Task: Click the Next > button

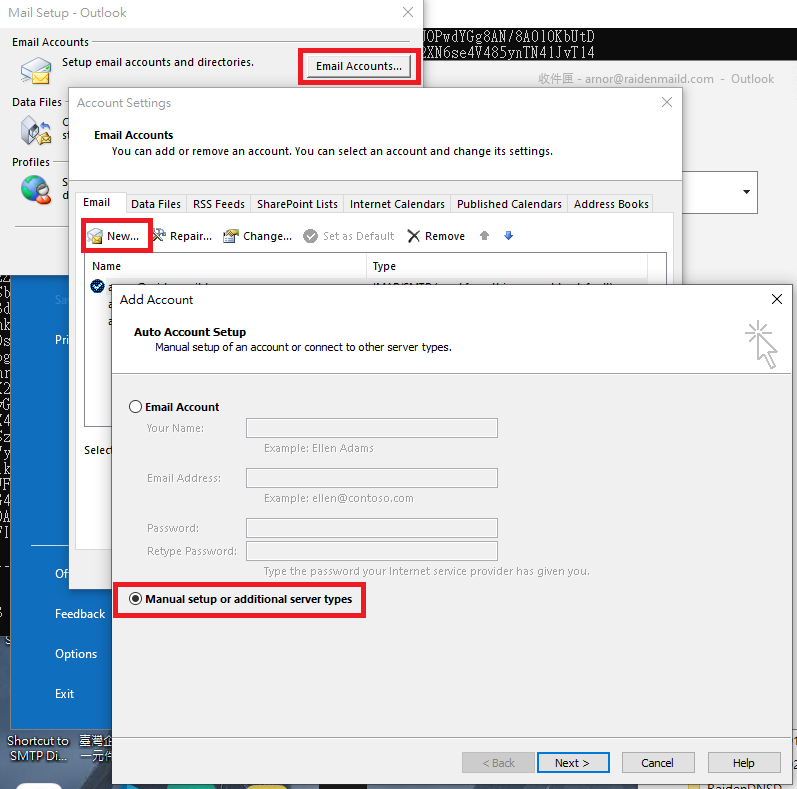Action: tap(573, 763)
